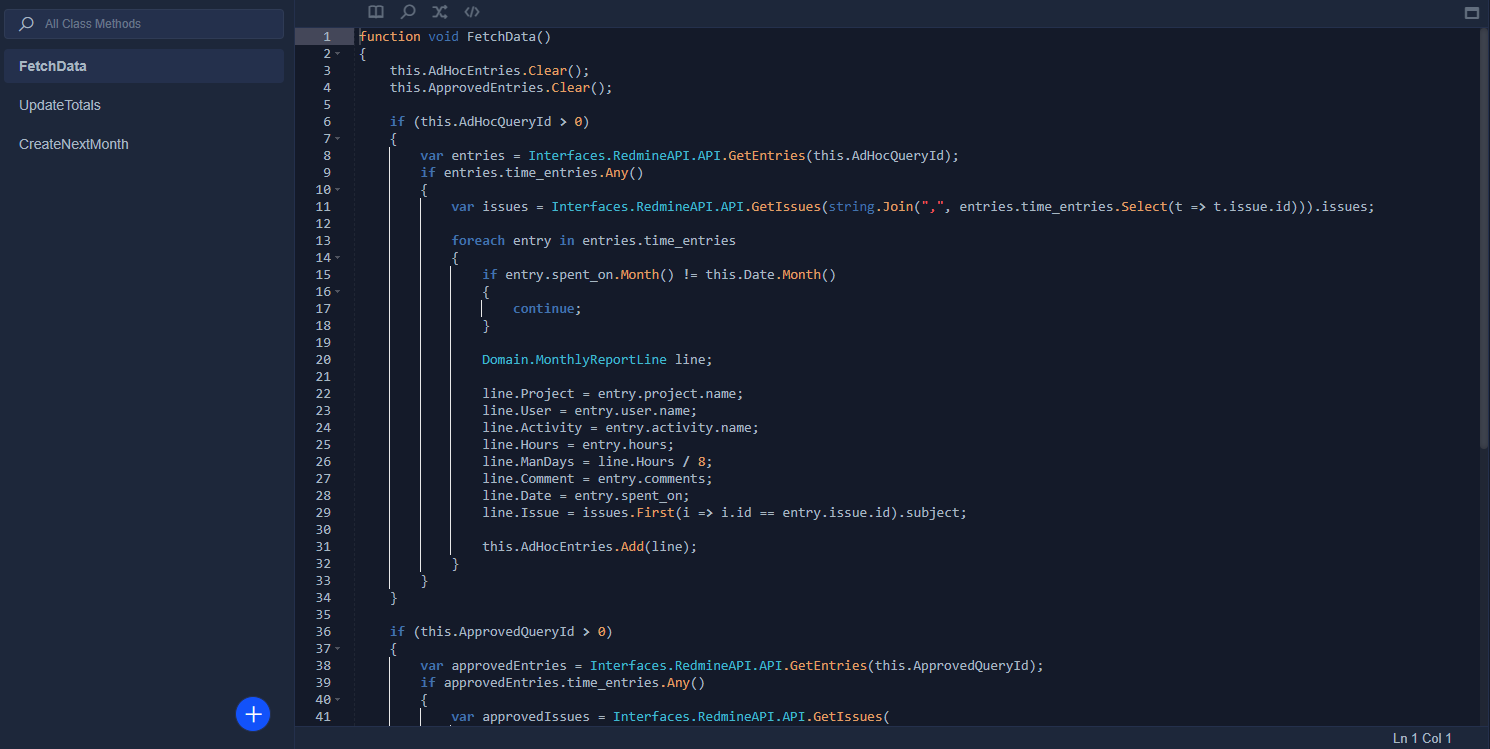Click the shuffle arrows icon in editor toolbar
Image resolution: width=1490 pixels, height=749 pixels.
tap(440, 12)
